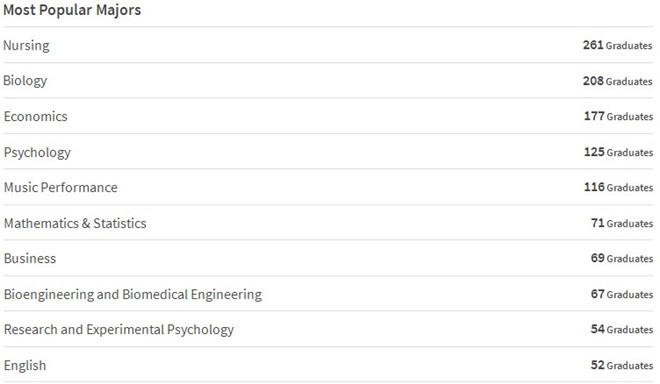Image resolution: width=660 pixels, height=384 pixels.
Task: Click the 67 Graduates count
Action: pyautogui.click(x=622, y=294)
